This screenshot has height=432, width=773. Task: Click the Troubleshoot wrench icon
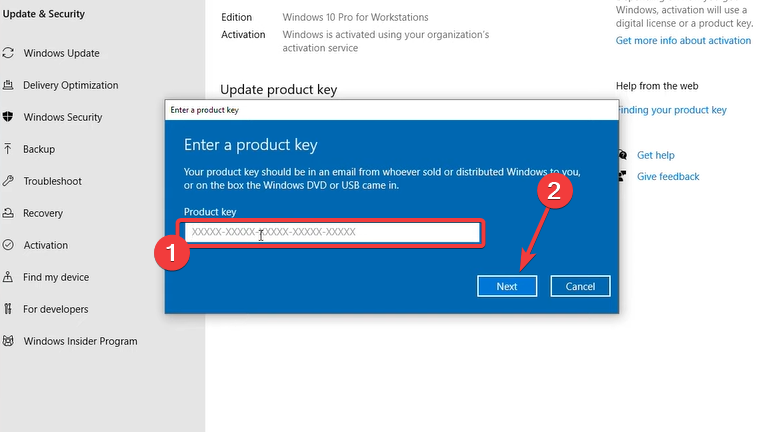coord(8,181)
